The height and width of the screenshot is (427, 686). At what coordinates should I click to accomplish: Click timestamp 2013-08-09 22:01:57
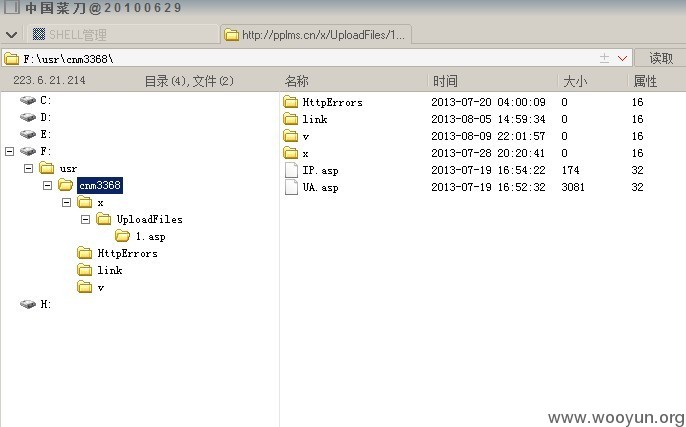[x=488, y=136]
